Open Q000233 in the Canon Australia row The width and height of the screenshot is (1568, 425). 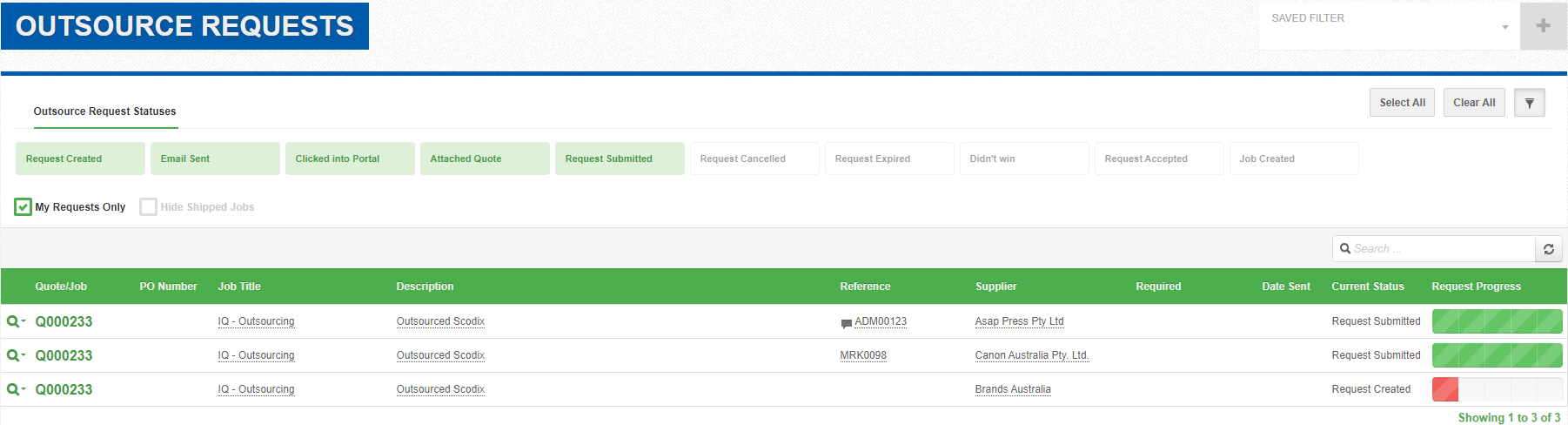coord(64,355)
